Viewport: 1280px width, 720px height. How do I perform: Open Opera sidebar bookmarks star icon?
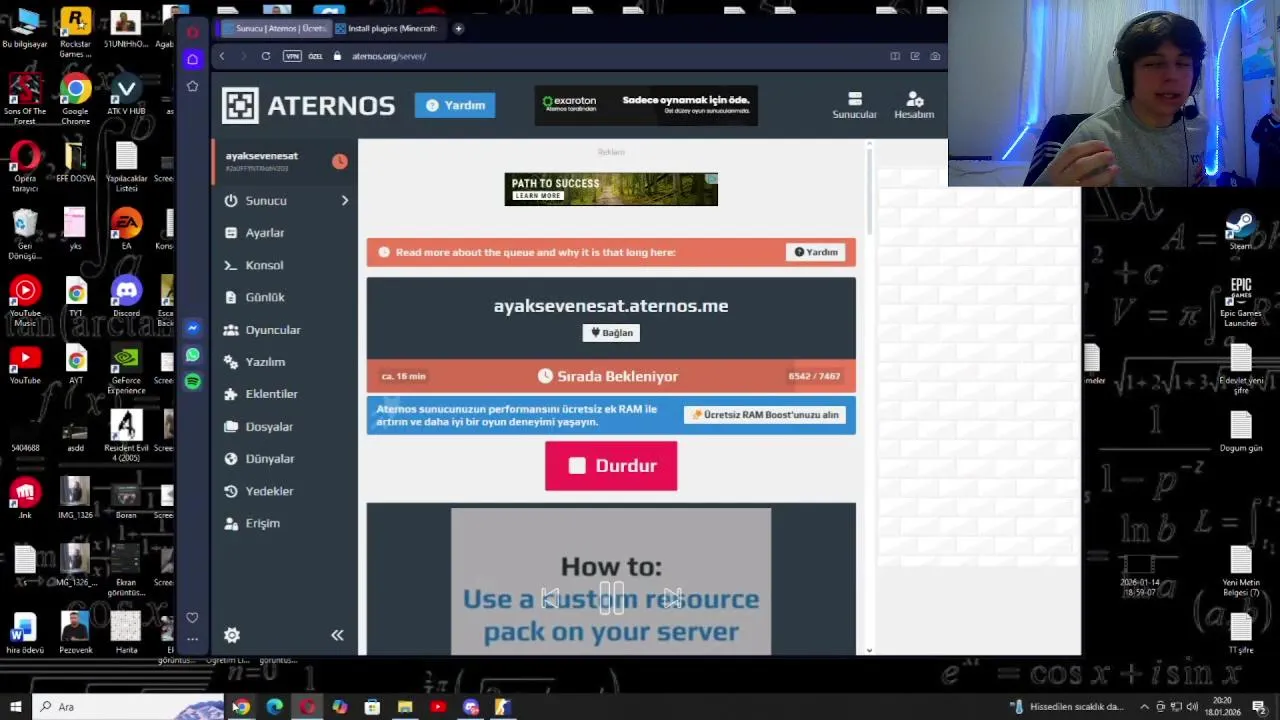coord(193,86)
